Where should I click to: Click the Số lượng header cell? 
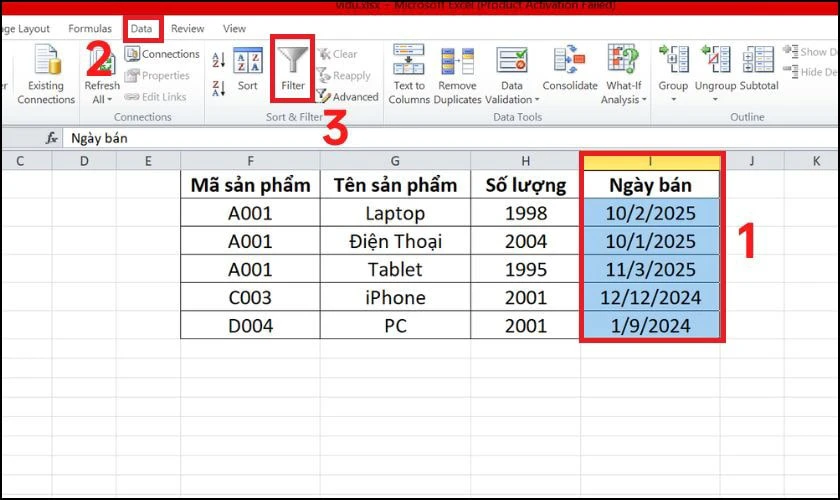(x=526, y=185)
